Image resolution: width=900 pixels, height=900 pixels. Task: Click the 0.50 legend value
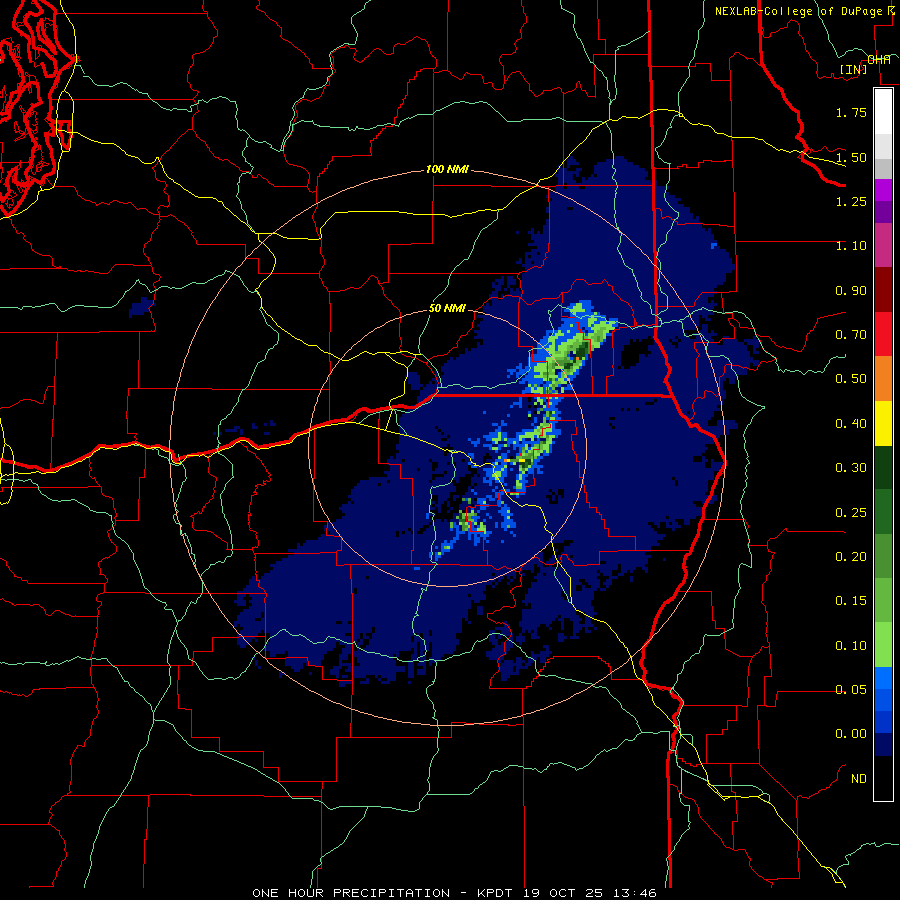coord(851,379)
